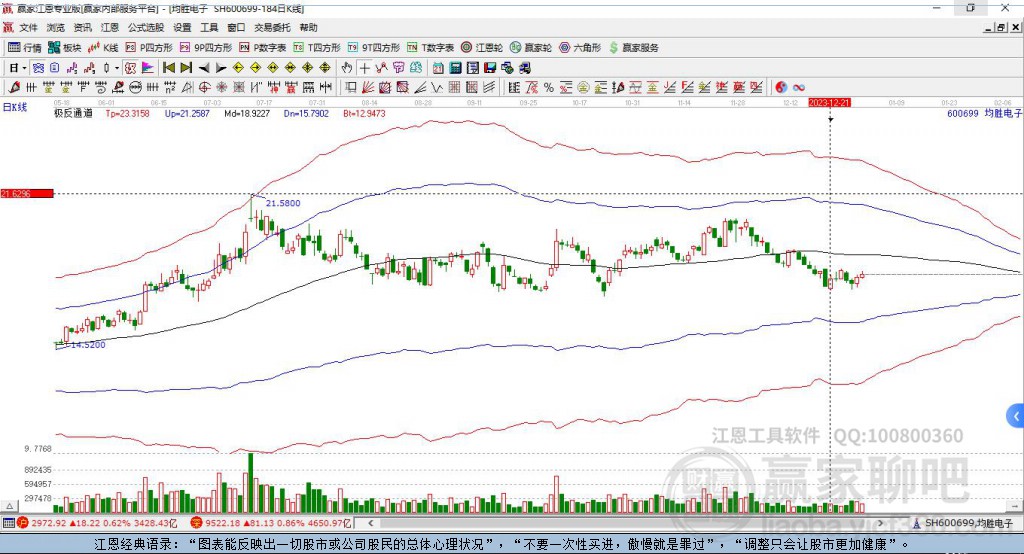This screenshot has height=554, width=1024.
Task: Open the 文件 menu
Action: [28, 27]
